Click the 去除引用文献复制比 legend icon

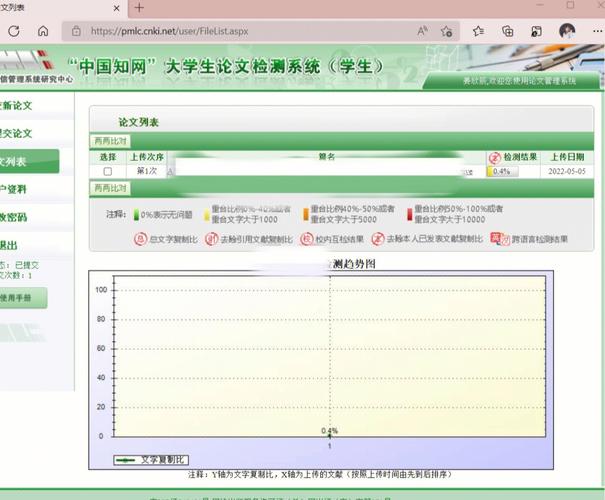click(x=211, y=239)
